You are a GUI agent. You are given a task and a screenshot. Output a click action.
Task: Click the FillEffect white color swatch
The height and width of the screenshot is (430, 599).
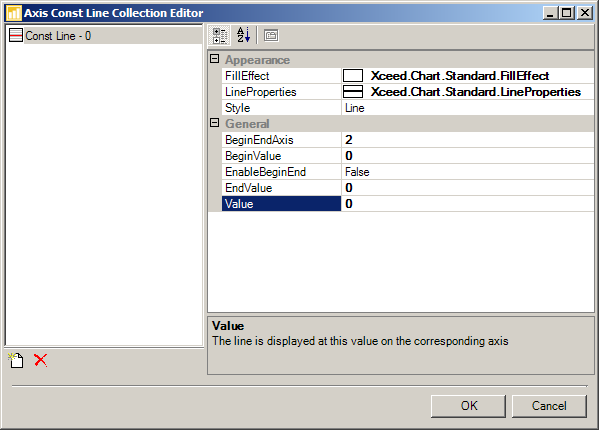[353, 76]
